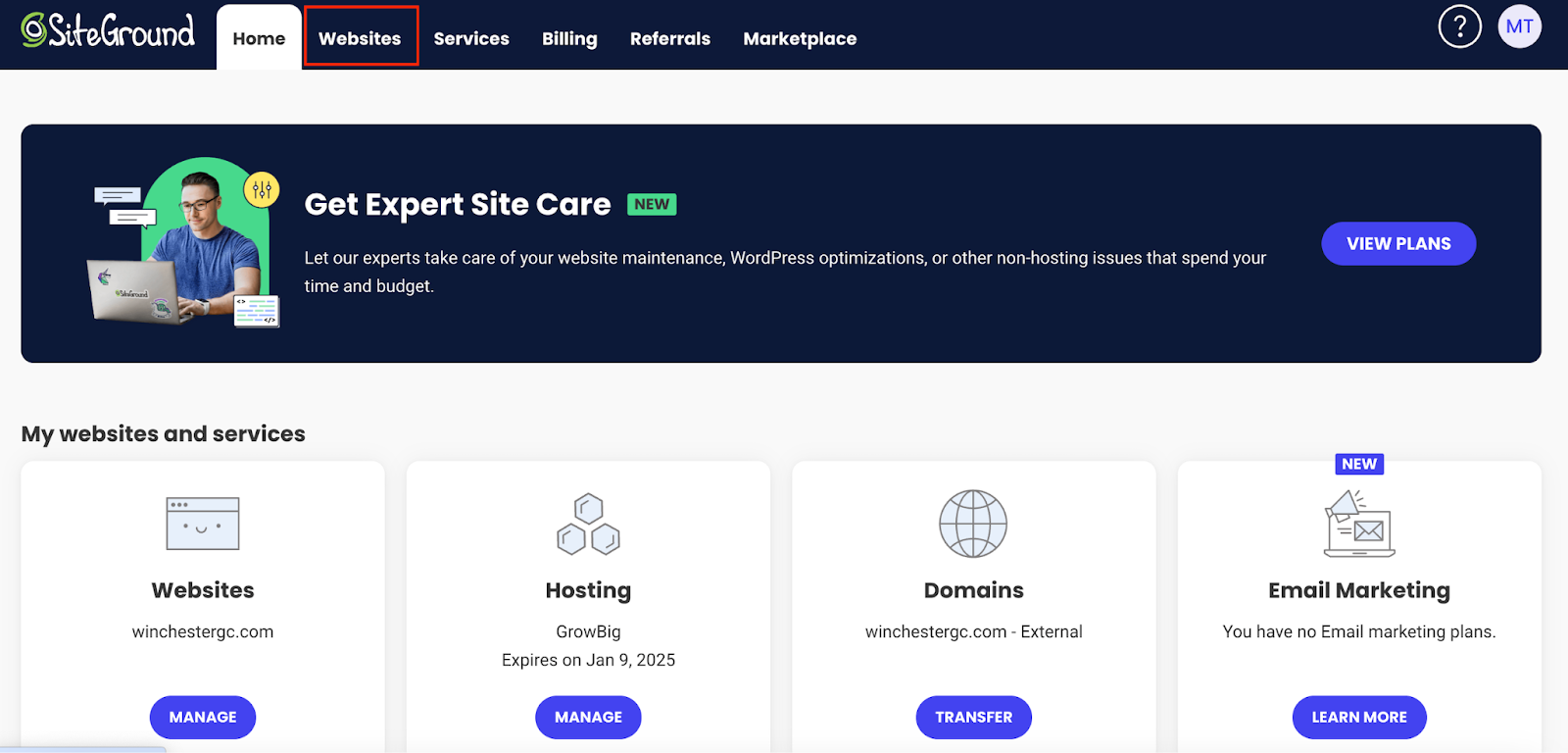Click the Email Marketing megaphone icon

1359,524
